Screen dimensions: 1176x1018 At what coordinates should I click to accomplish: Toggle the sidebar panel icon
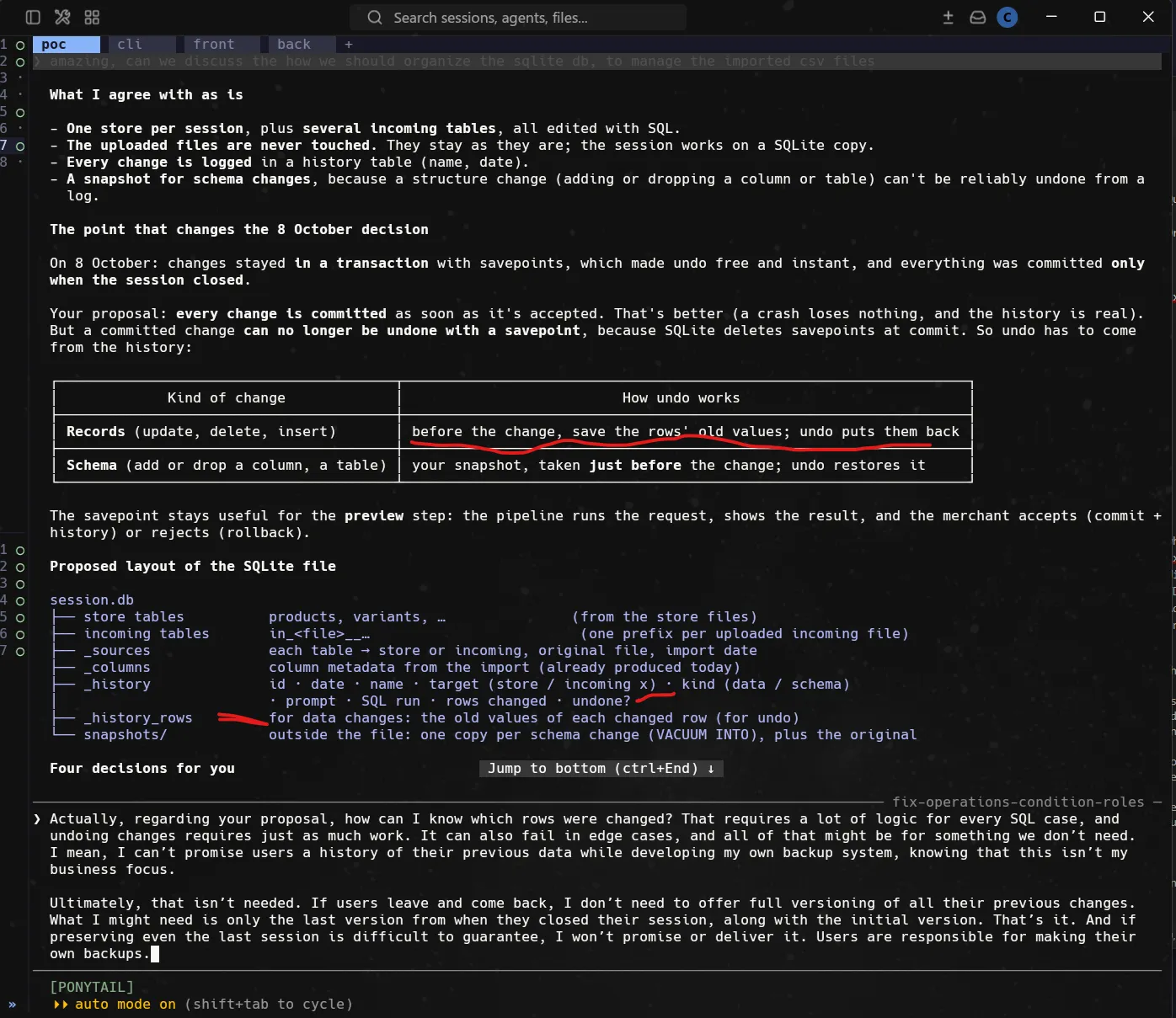(33, 17)
